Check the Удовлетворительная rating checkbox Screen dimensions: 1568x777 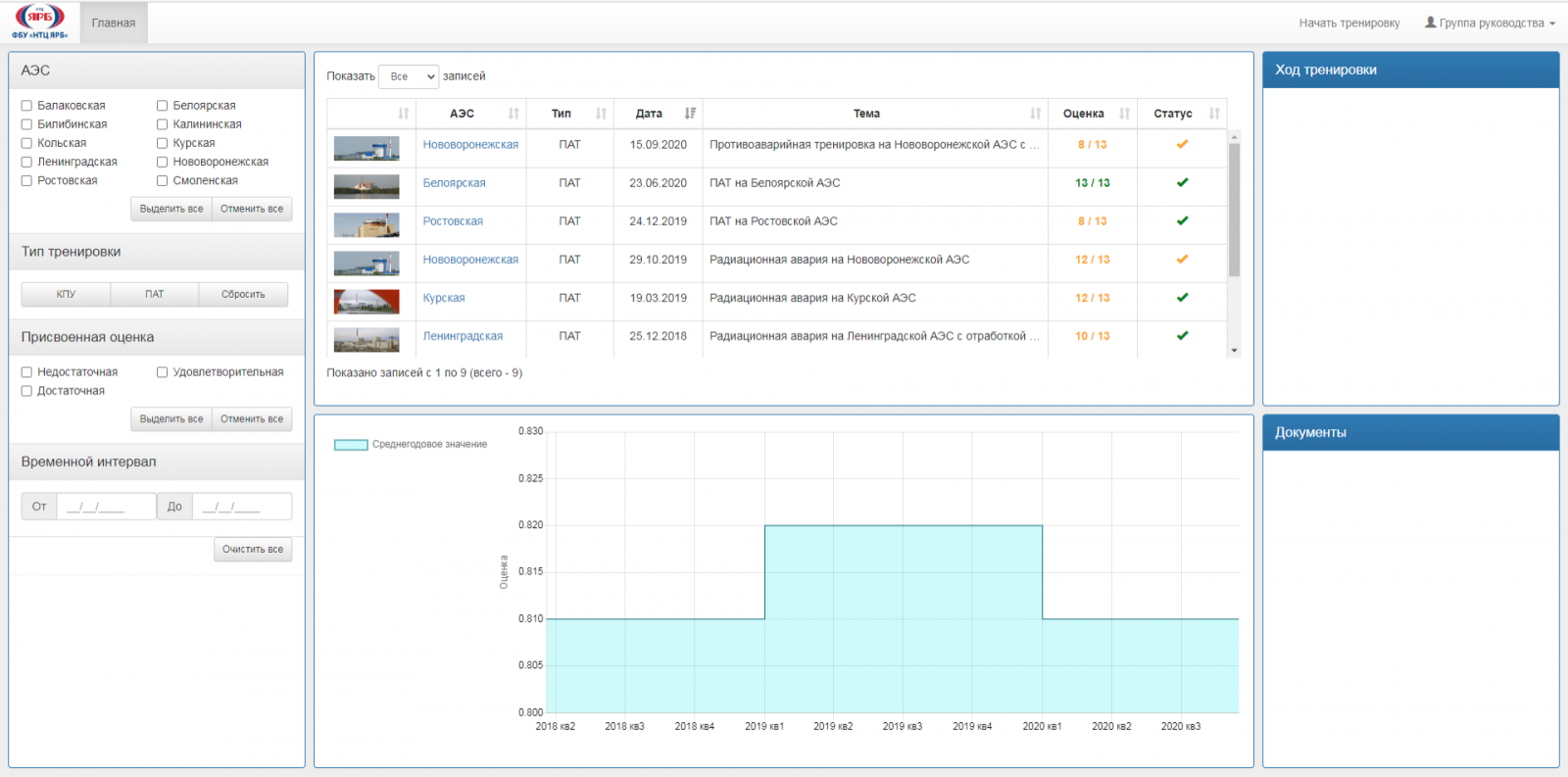point(163,372)
